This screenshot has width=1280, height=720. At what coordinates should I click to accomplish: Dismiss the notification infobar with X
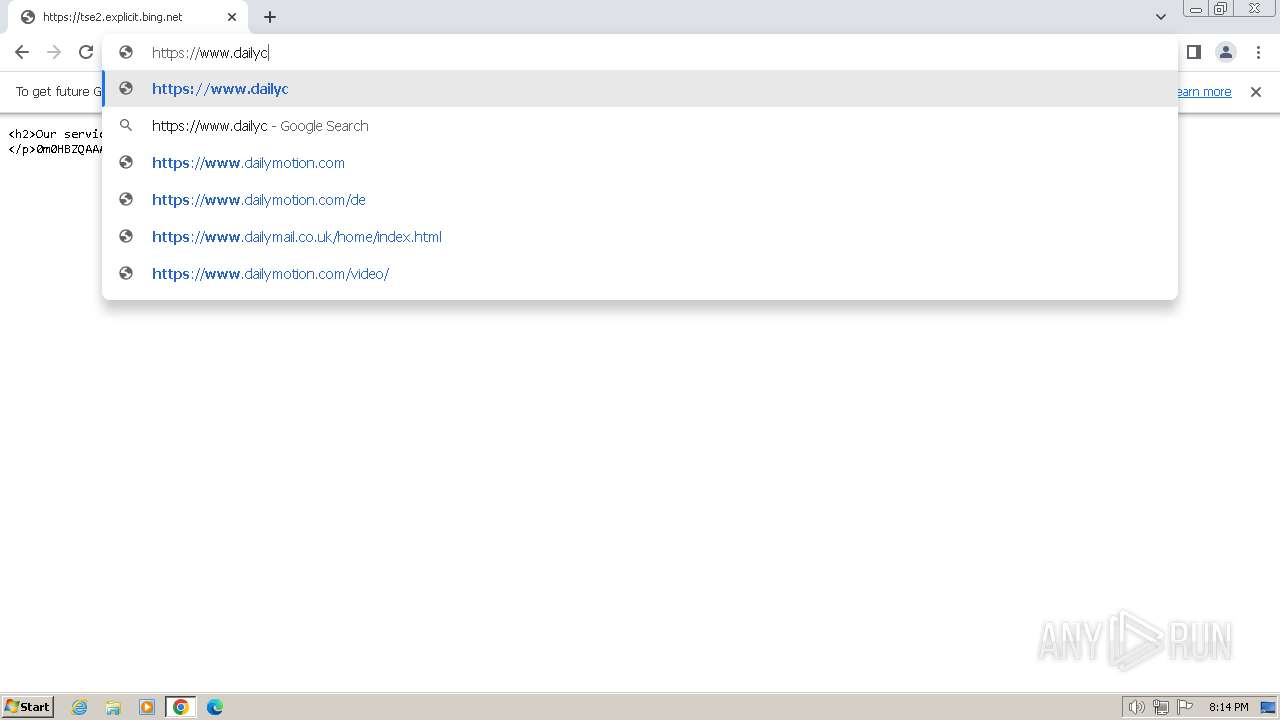pos(1256,92)
